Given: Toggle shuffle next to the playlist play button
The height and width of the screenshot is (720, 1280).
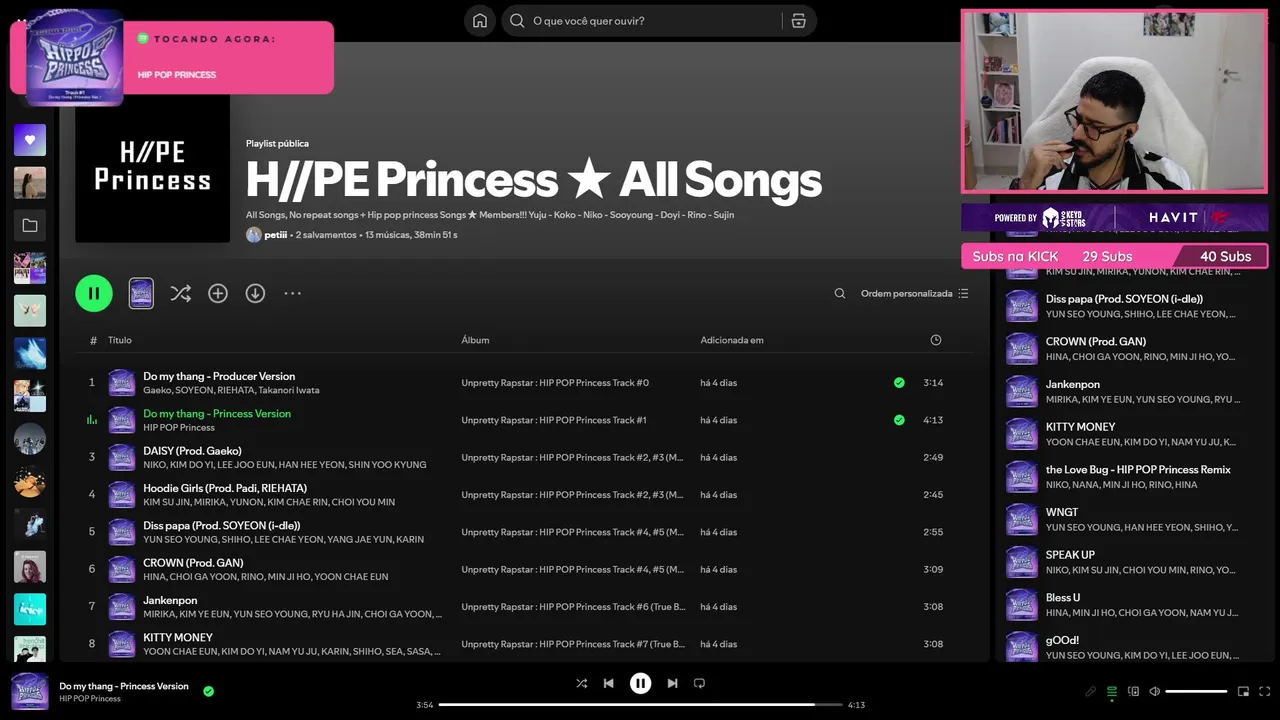Looking at the screenshot, I should pyautogui.click(x=180, y=293).
